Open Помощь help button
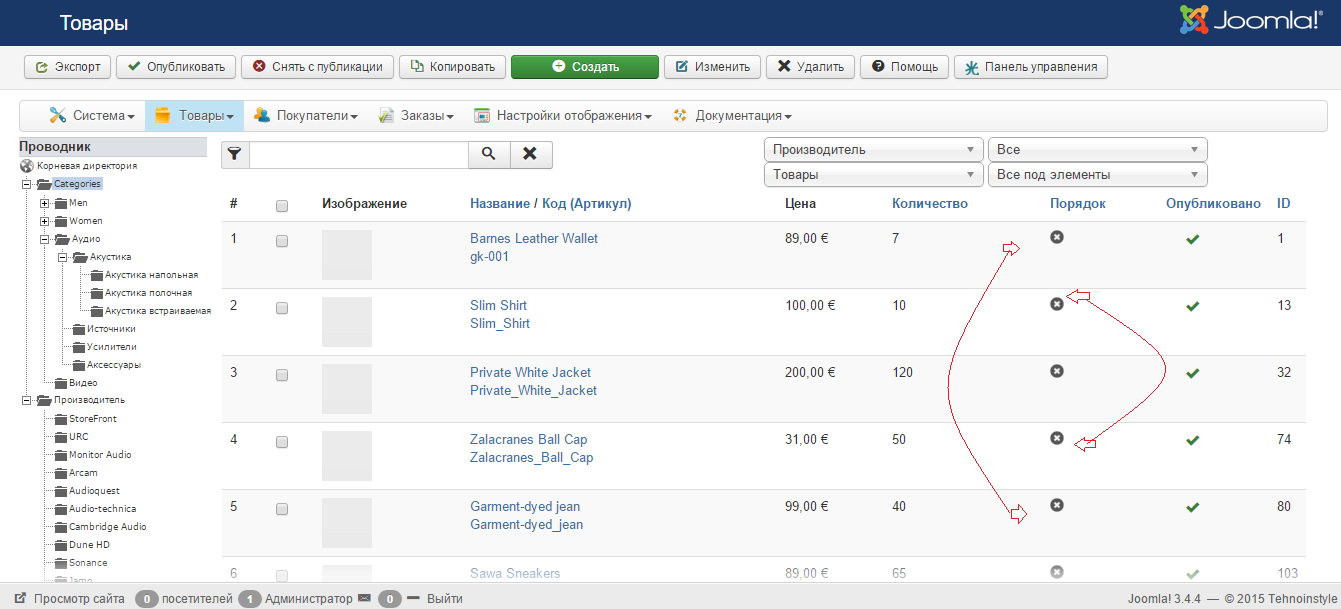The height and width of the screenshot is (609, 1341). 904,67
